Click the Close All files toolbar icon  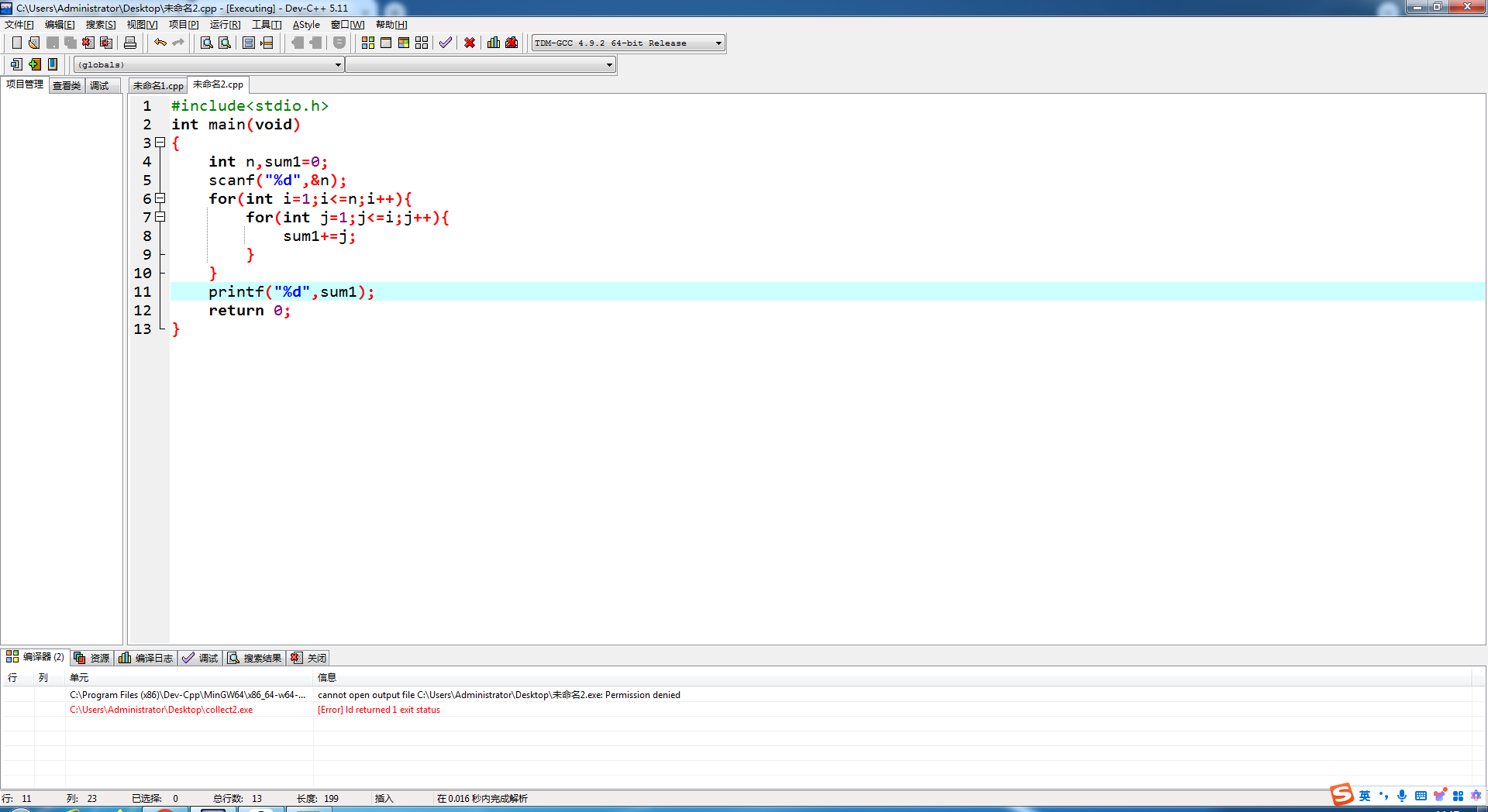pos(106,43)
